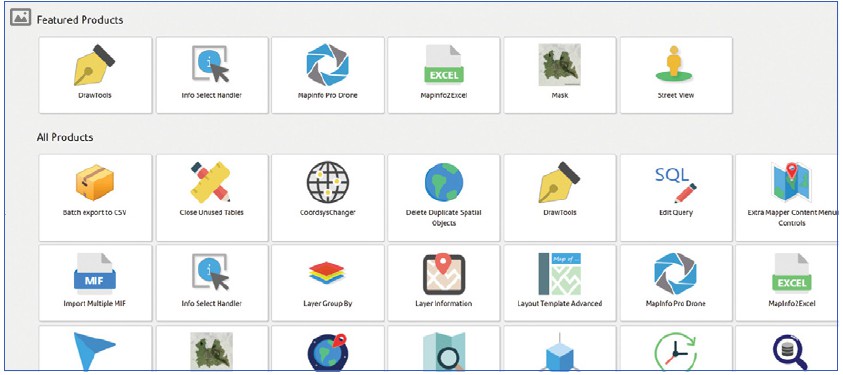Select Close Unused Tables product
The height and width of the screenshot is (375, 843).
click(212, 198)
